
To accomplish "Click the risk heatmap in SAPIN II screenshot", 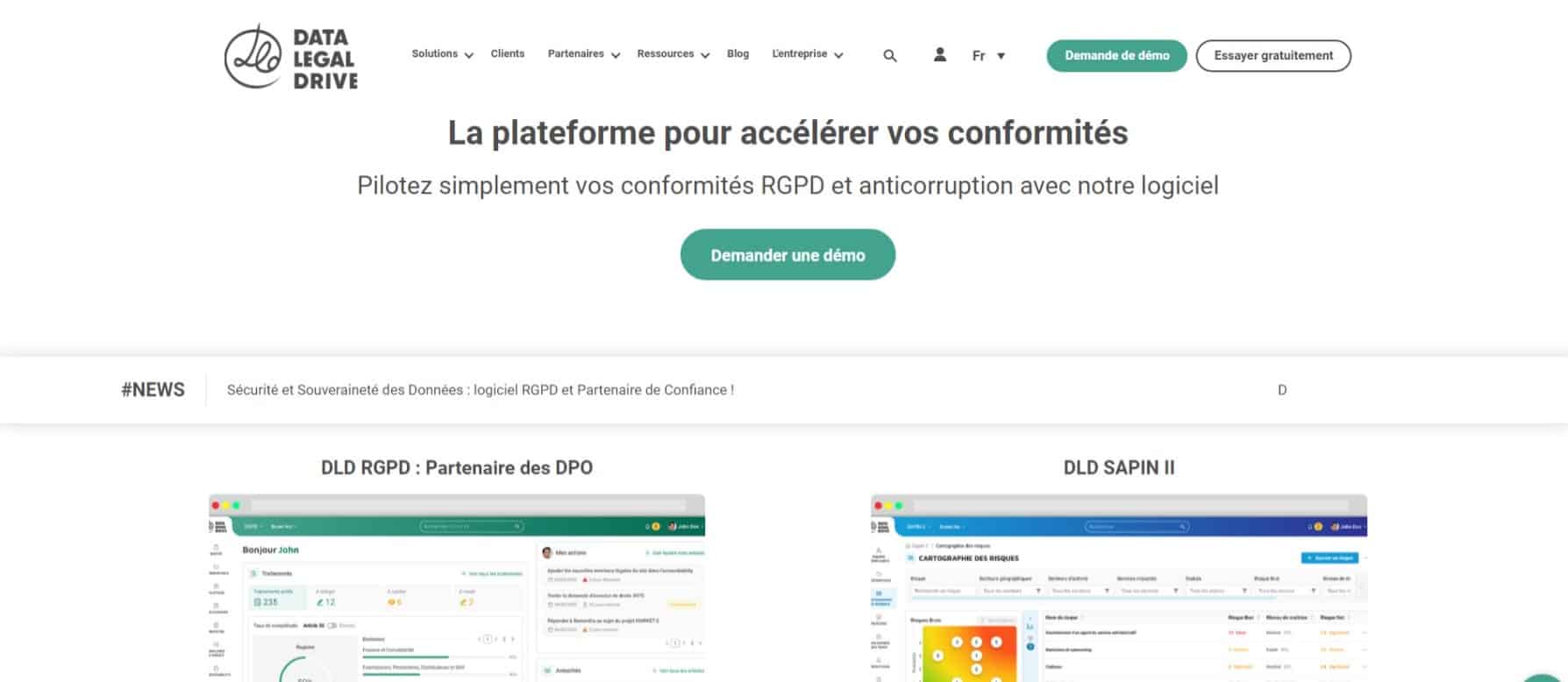I will click(968, 654).
